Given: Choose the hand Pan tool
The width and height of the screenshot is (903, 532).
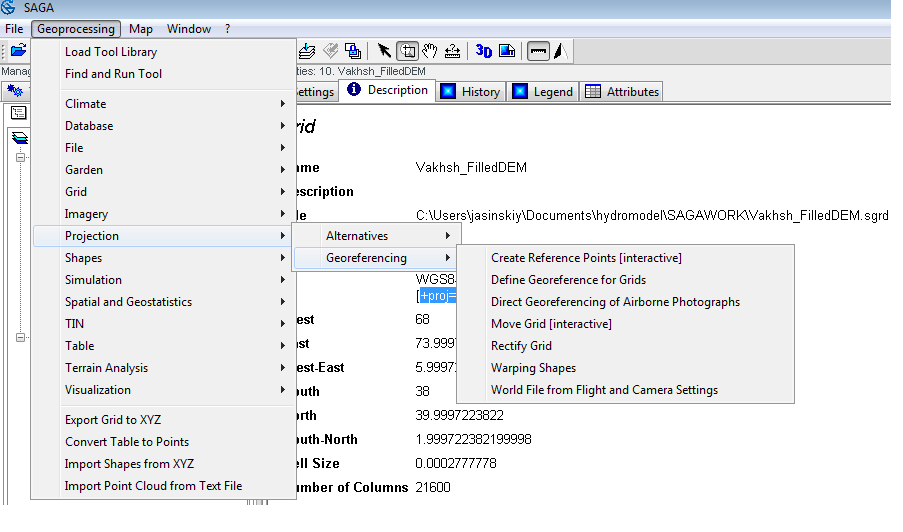Looking at the screenshot, I should pos(430,51).
